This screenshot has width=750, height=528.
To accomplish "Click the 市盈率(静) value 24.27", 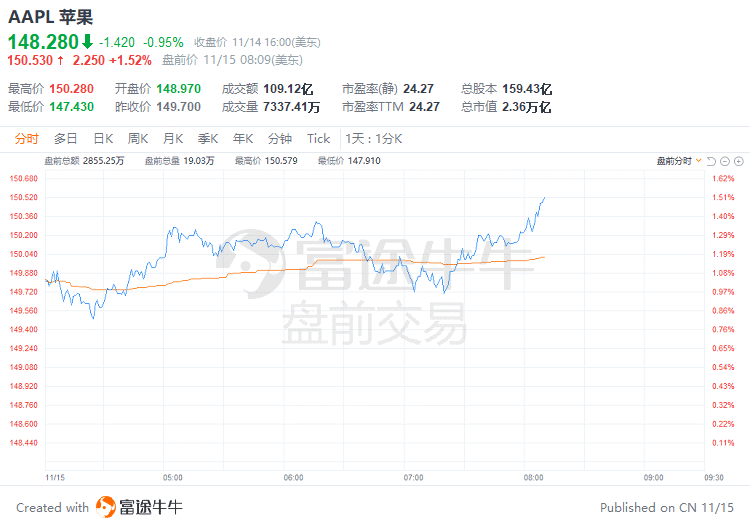I will pos(419,89).
